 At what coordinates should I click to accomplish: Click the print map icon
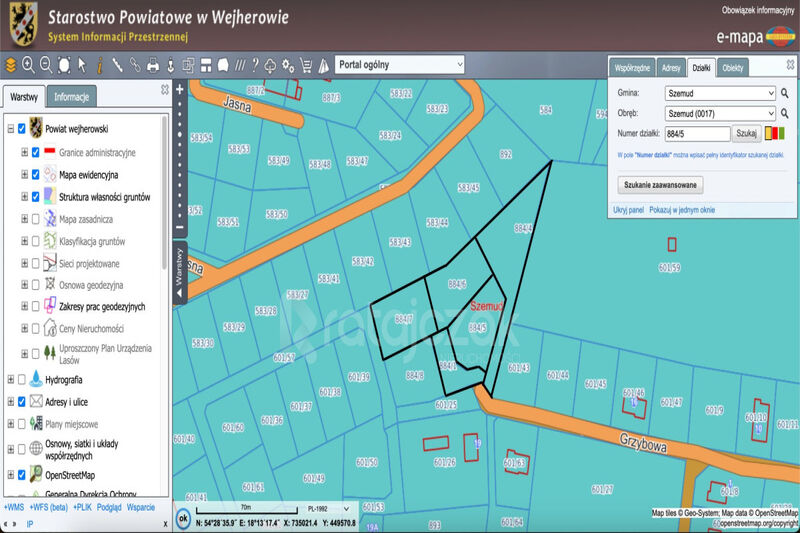(x=153, y=65)
